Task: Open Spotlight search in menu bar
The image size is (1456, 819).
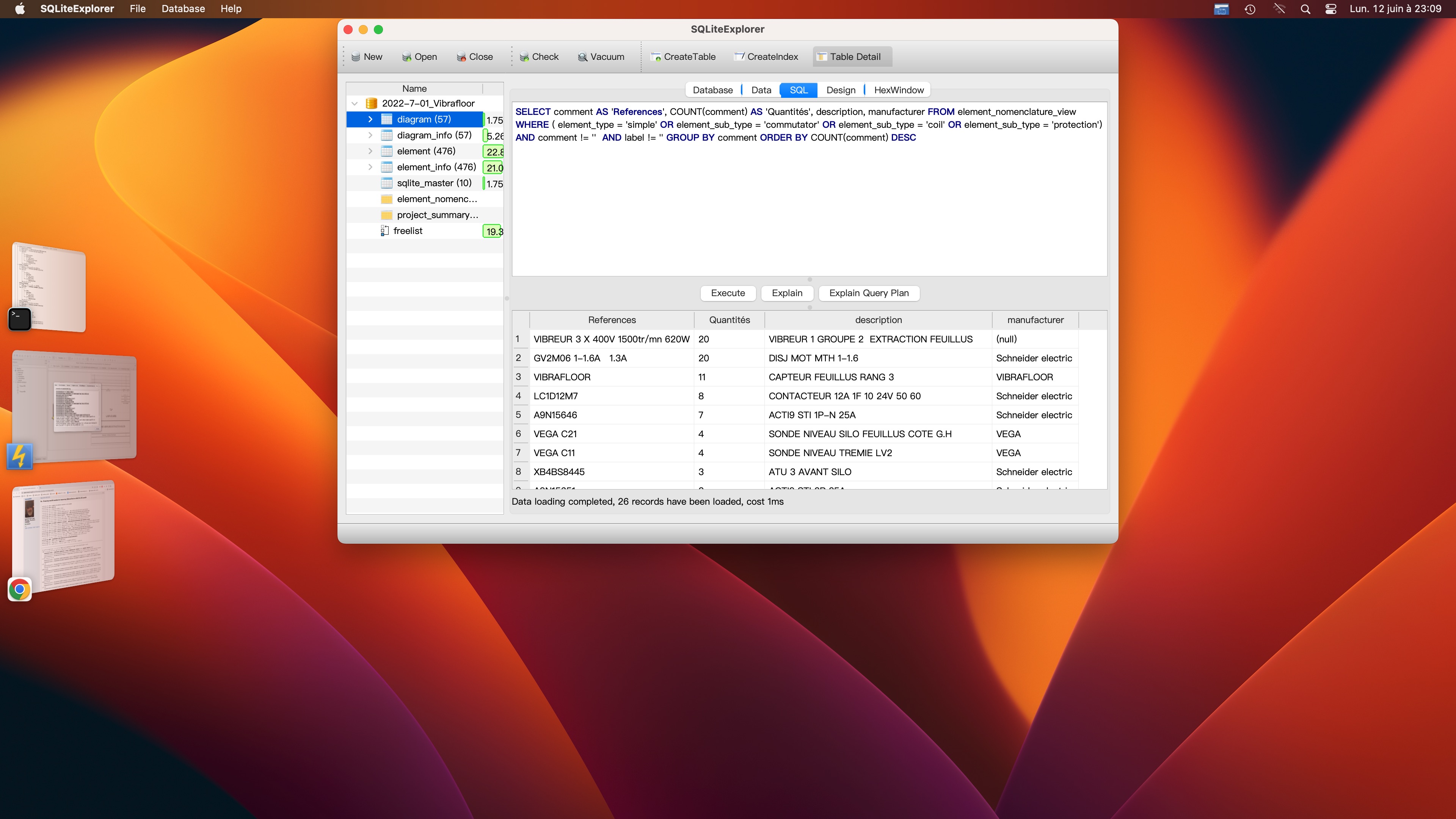Action: [x=1305, y=9]
